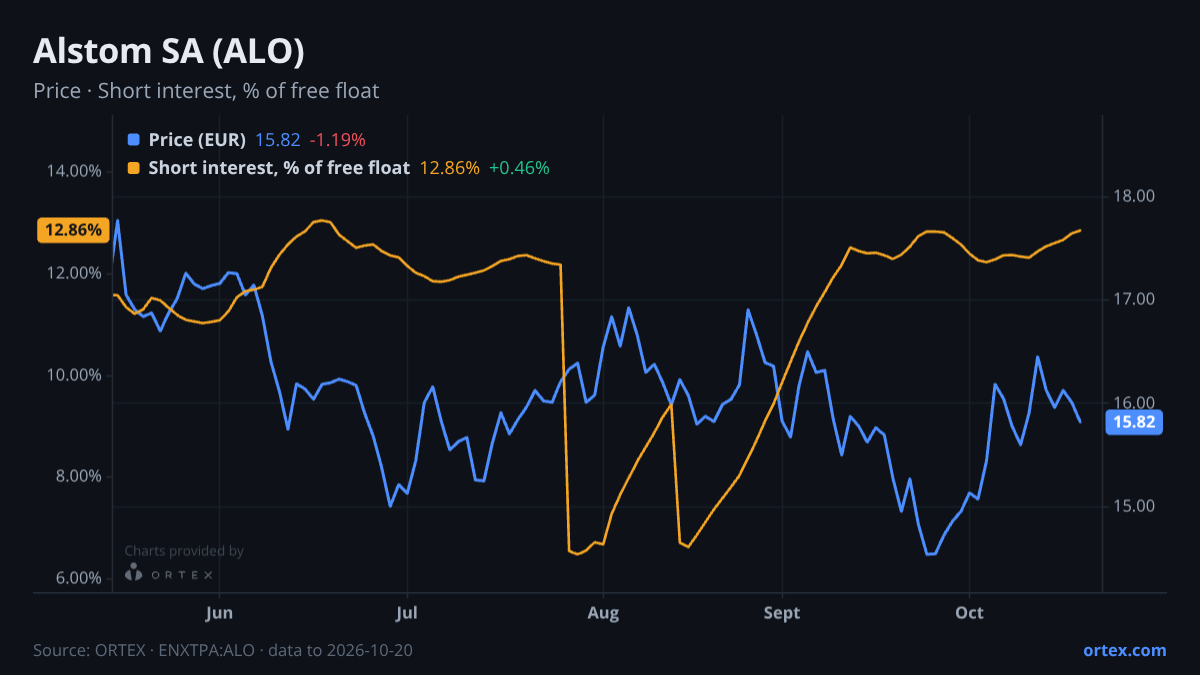The image size is (1200, 675).
Task: Click the Charts provided by caption
Action: (184, 551)
